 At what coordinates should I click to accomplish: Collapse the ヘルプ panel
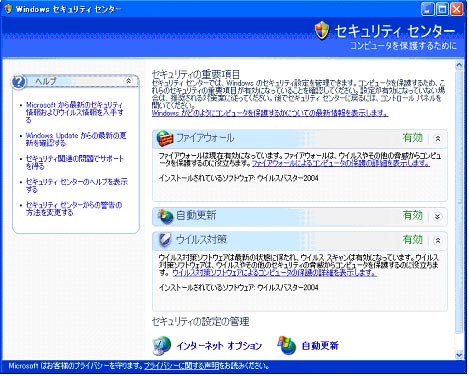coord(128,81)
